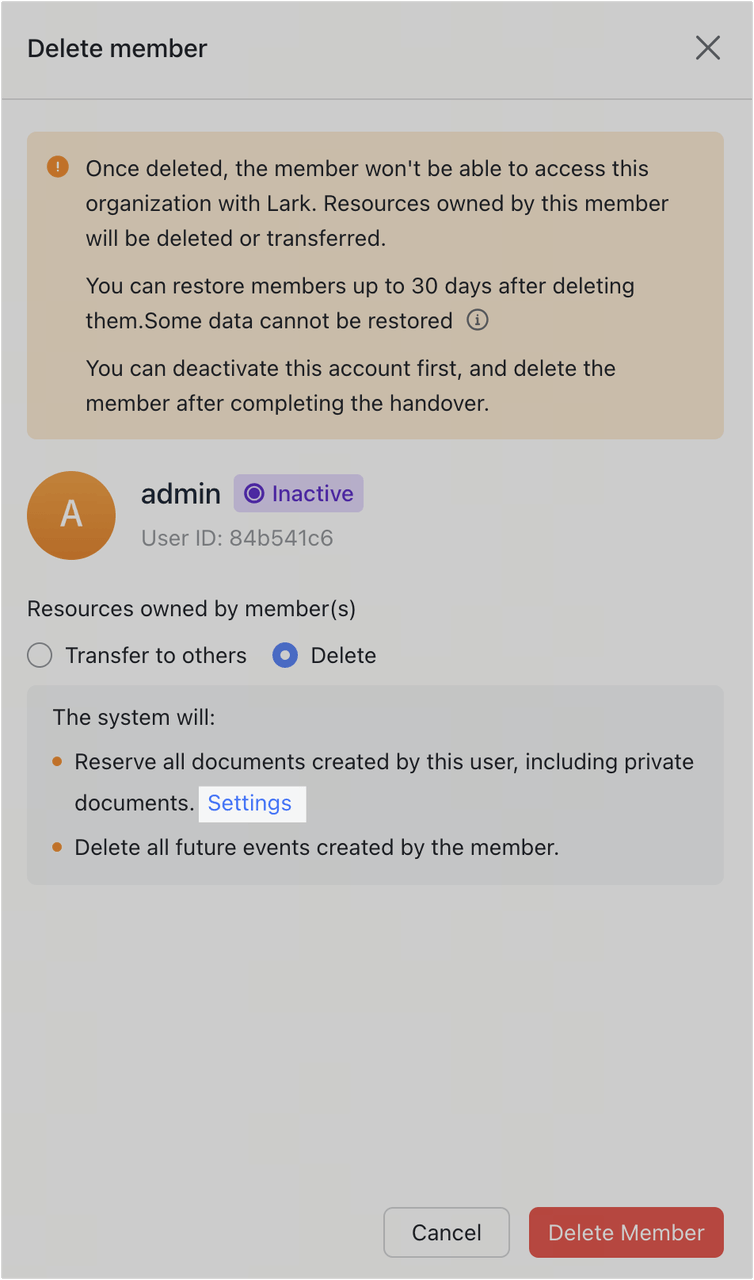Select the Transfer to others radio button
754x1280 pixels.
39,655
